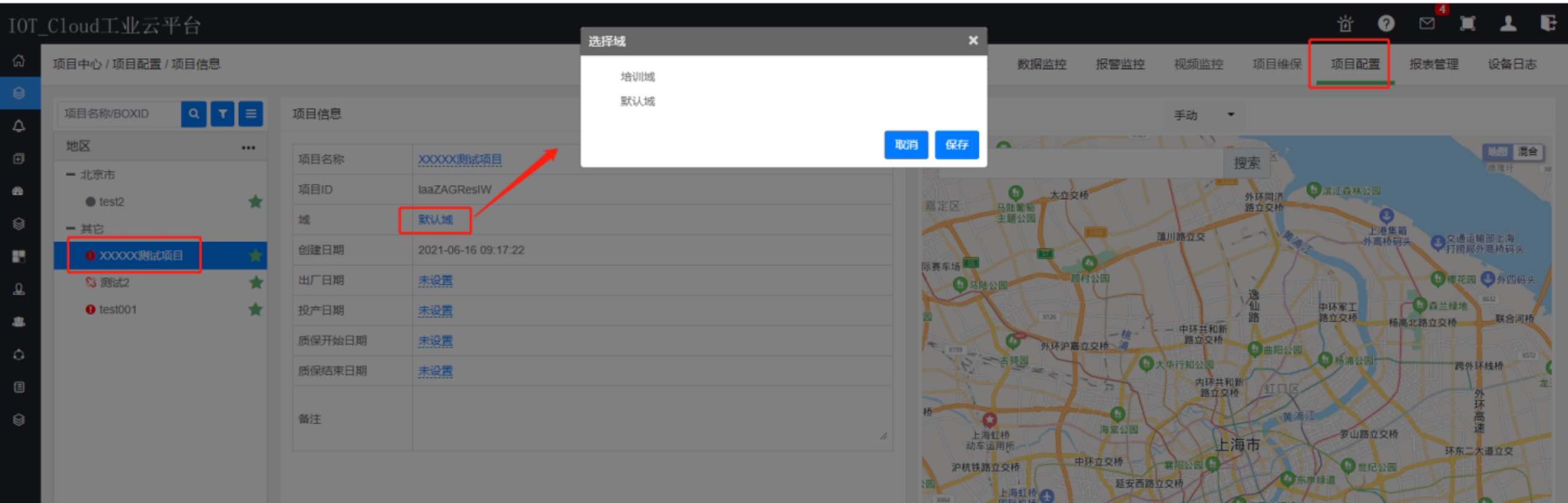Image resolution: width=1568 pixels, height=503 pixels.
Task: Click the search magnifier button in project panel
Action: (194, 114)
